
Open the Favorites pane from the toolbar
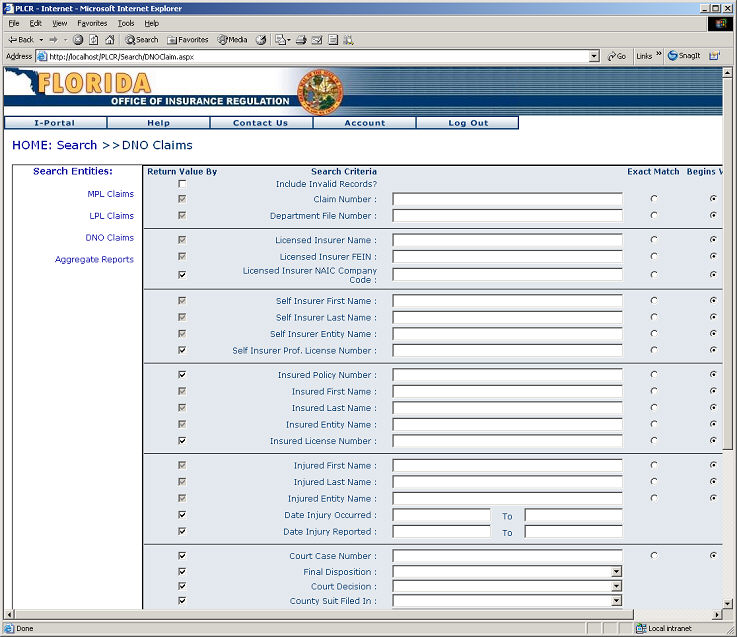(x=188, y=40)
